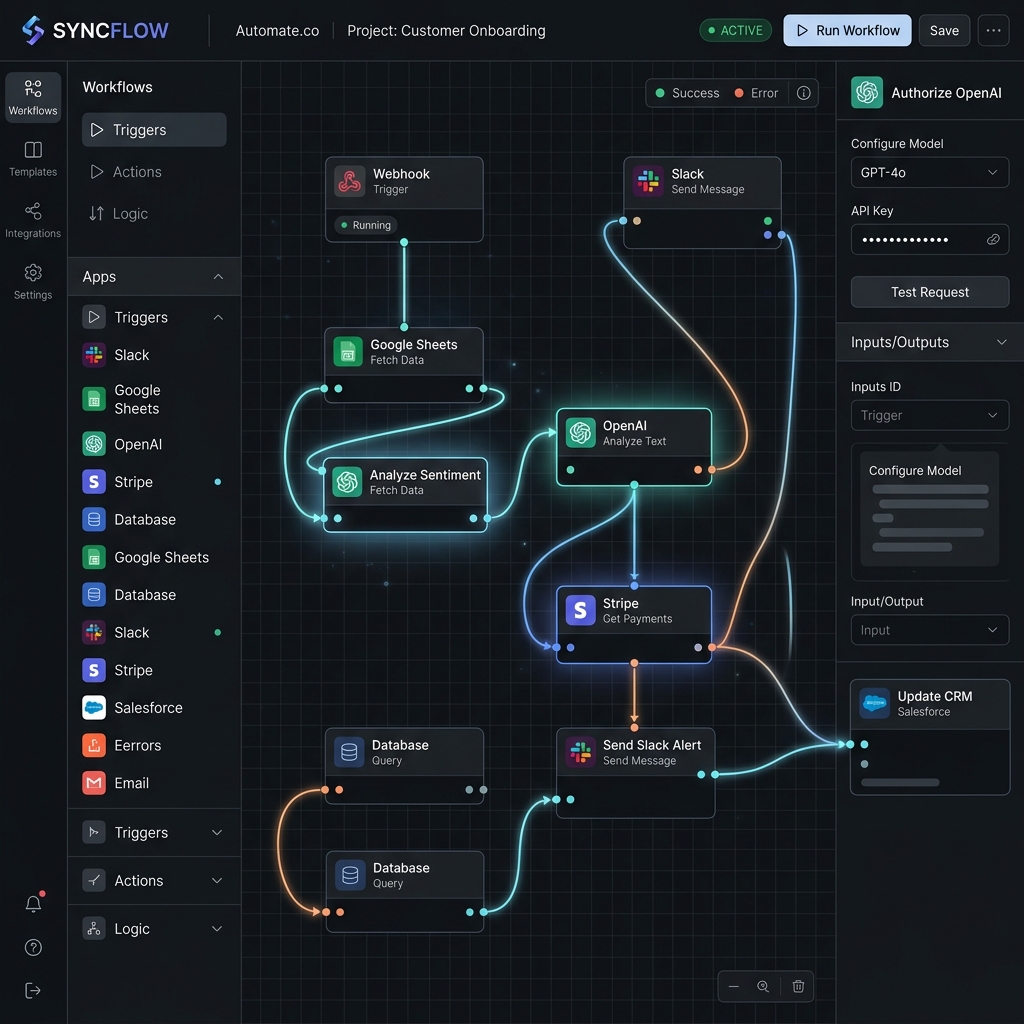Click the API Key input field
The height and width of the screenshot is (1024, 1024).
(929, 239)
